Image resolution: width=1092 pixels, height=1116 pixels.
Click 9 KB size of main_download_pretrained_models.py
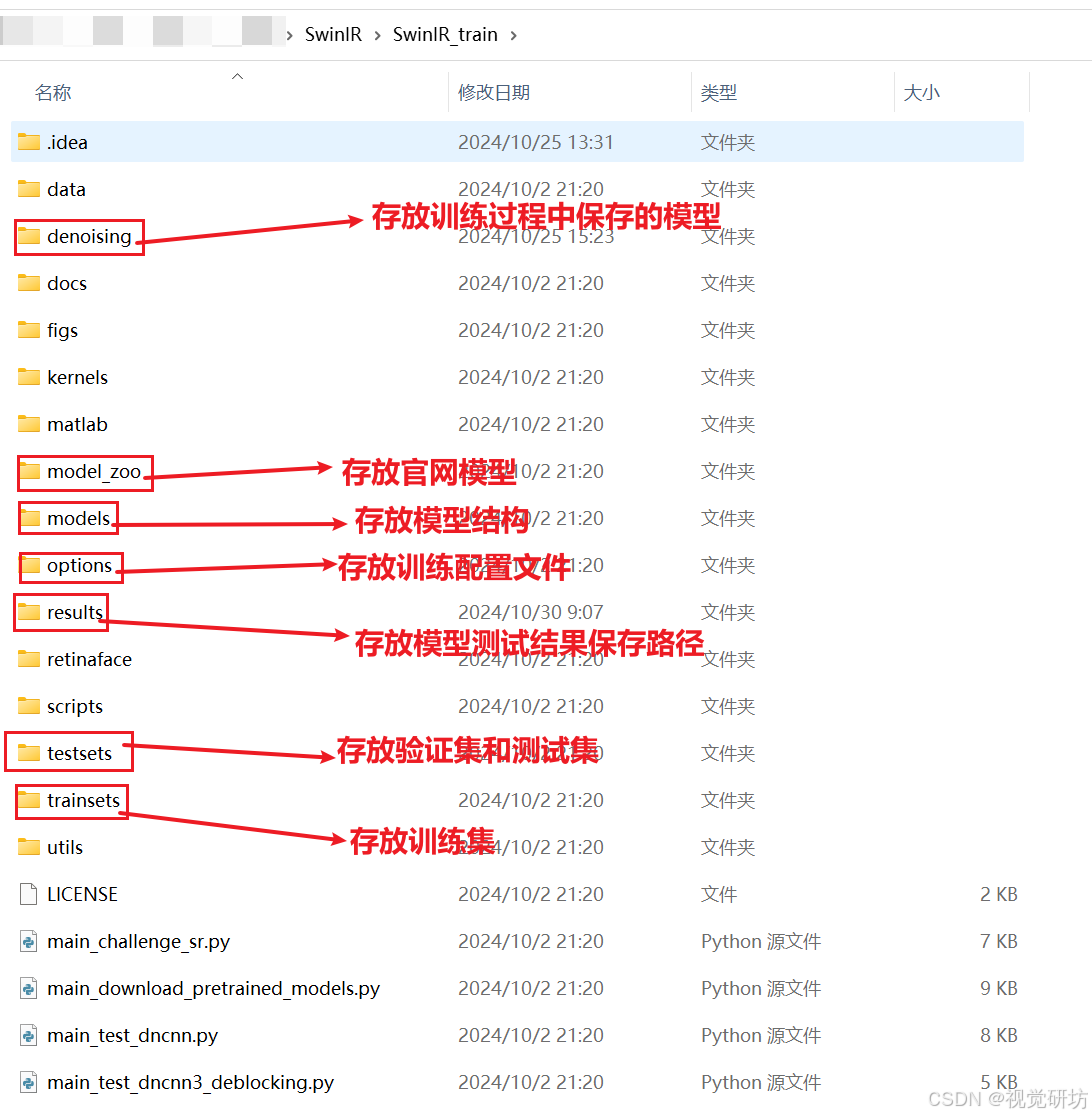point(999,988)
